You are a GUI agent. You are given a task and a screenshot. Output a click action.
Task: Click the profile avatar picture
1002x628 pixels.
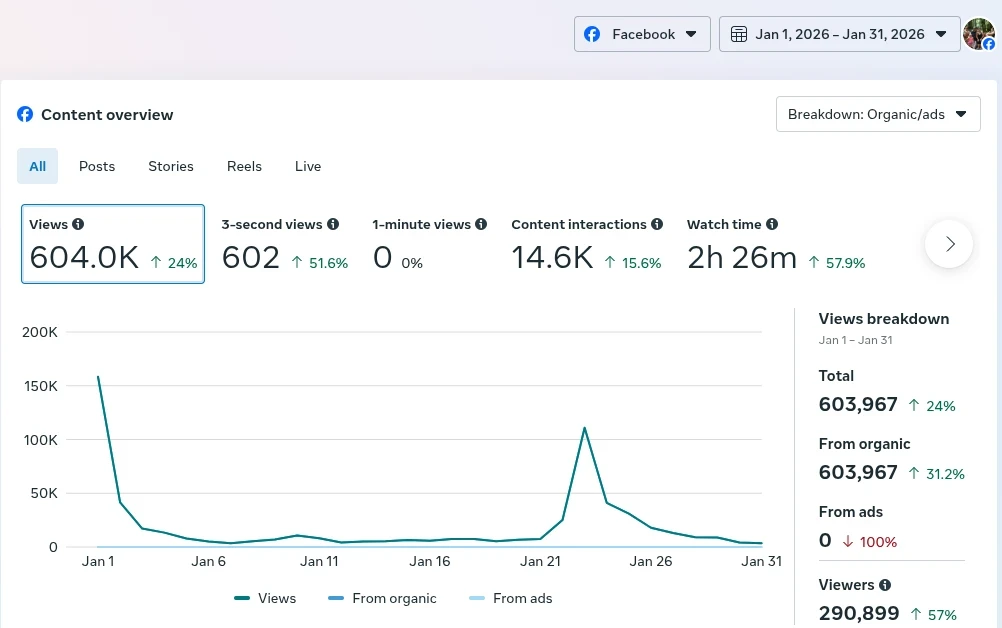pyautogui.click(x=978, y=34)
